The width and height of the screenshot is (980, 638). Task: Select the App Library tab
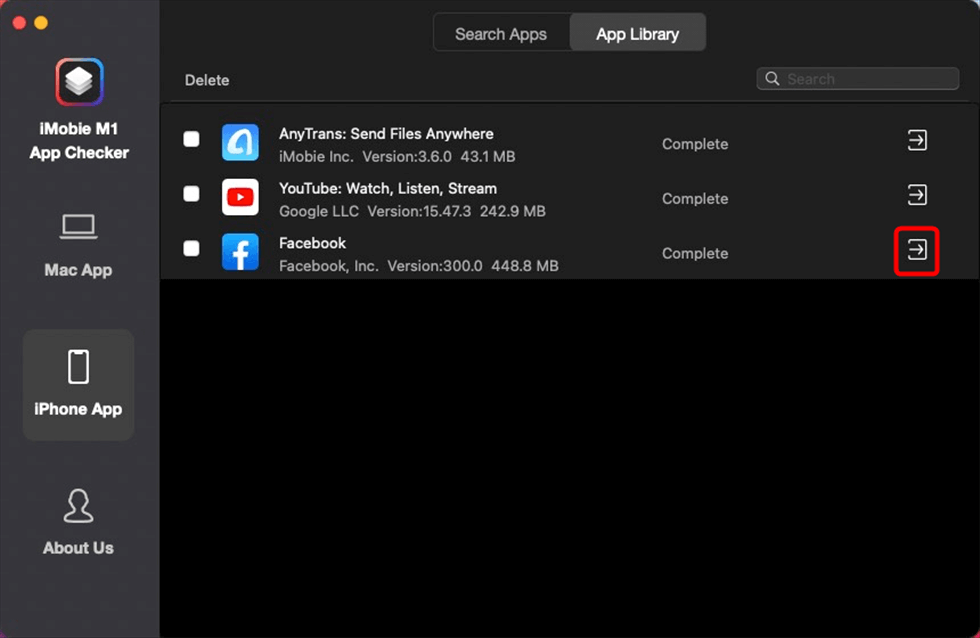637,34
